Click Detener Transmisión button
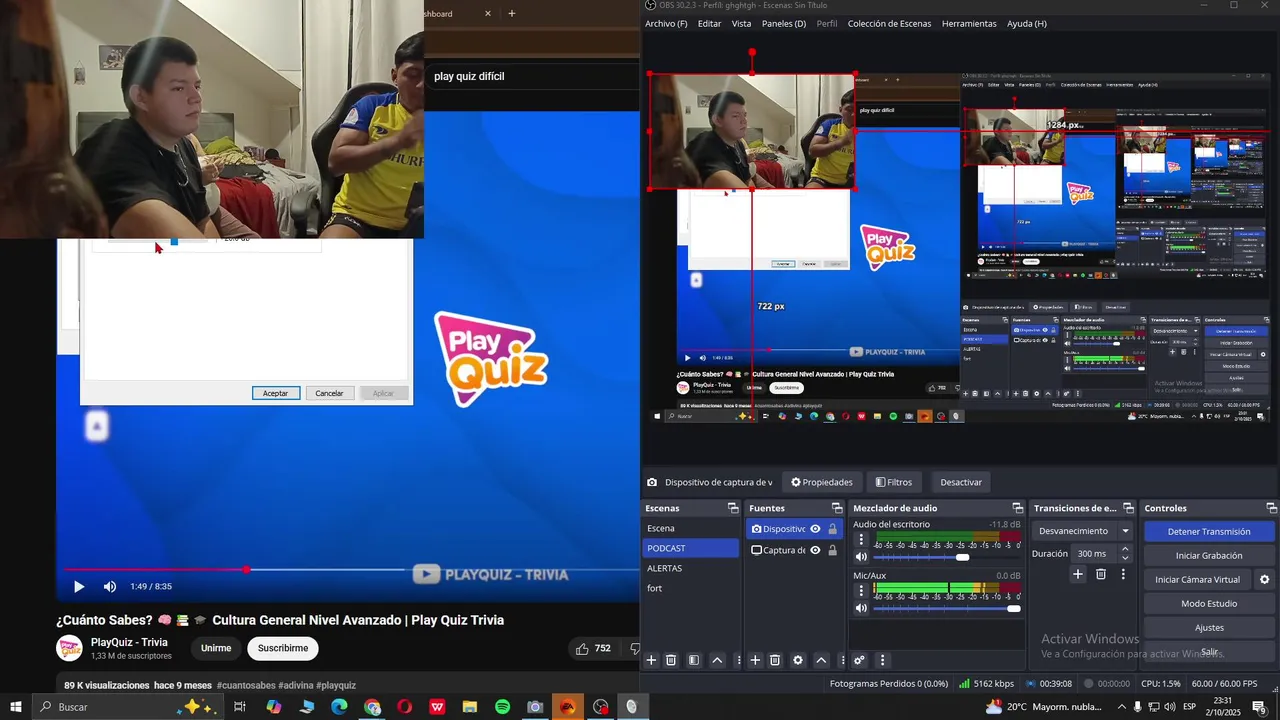 pyautogui.click(x=1209, y=531)
